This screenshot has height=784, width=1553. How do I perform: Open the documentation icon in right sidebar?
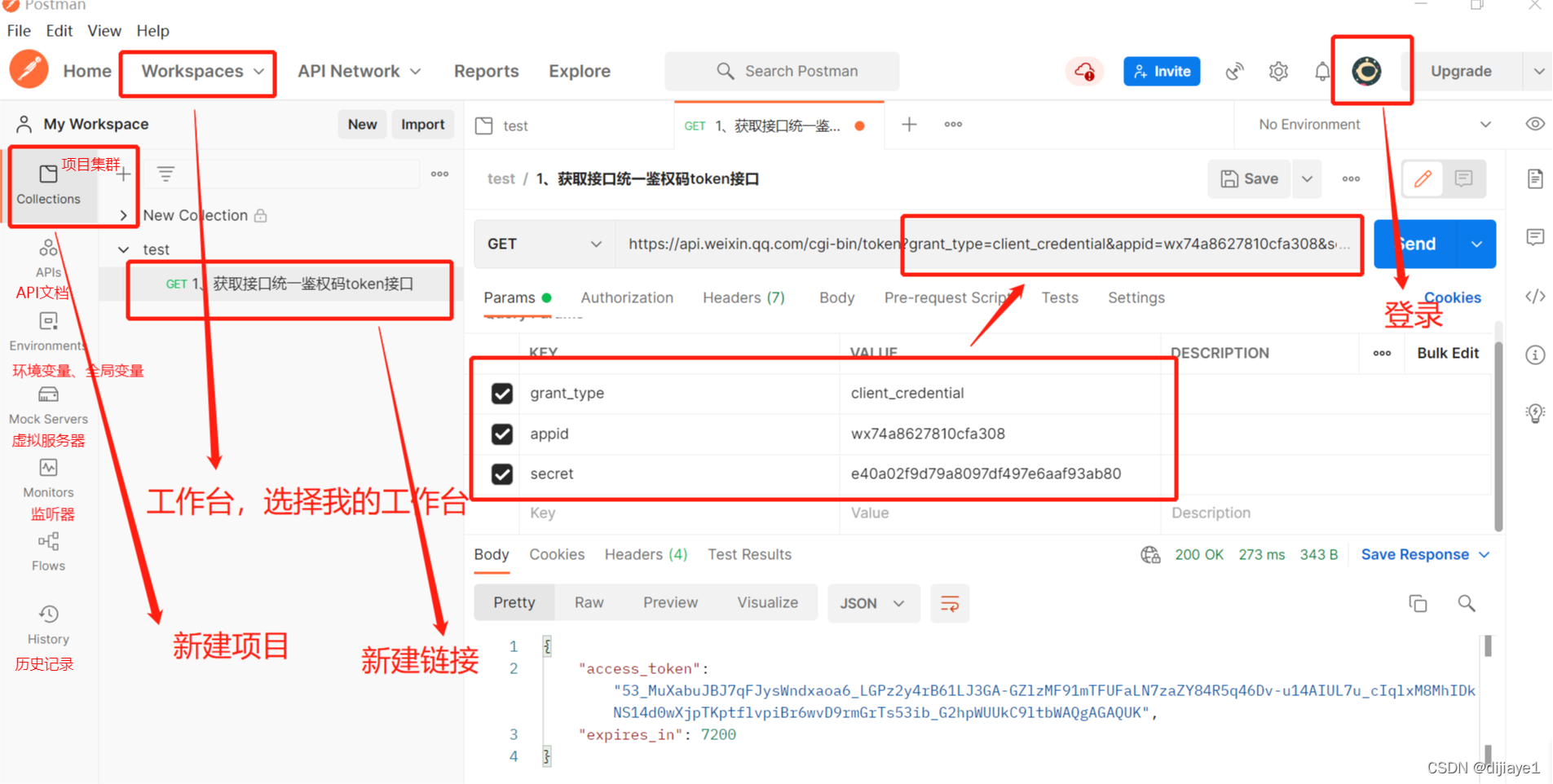click(1535, 179)
